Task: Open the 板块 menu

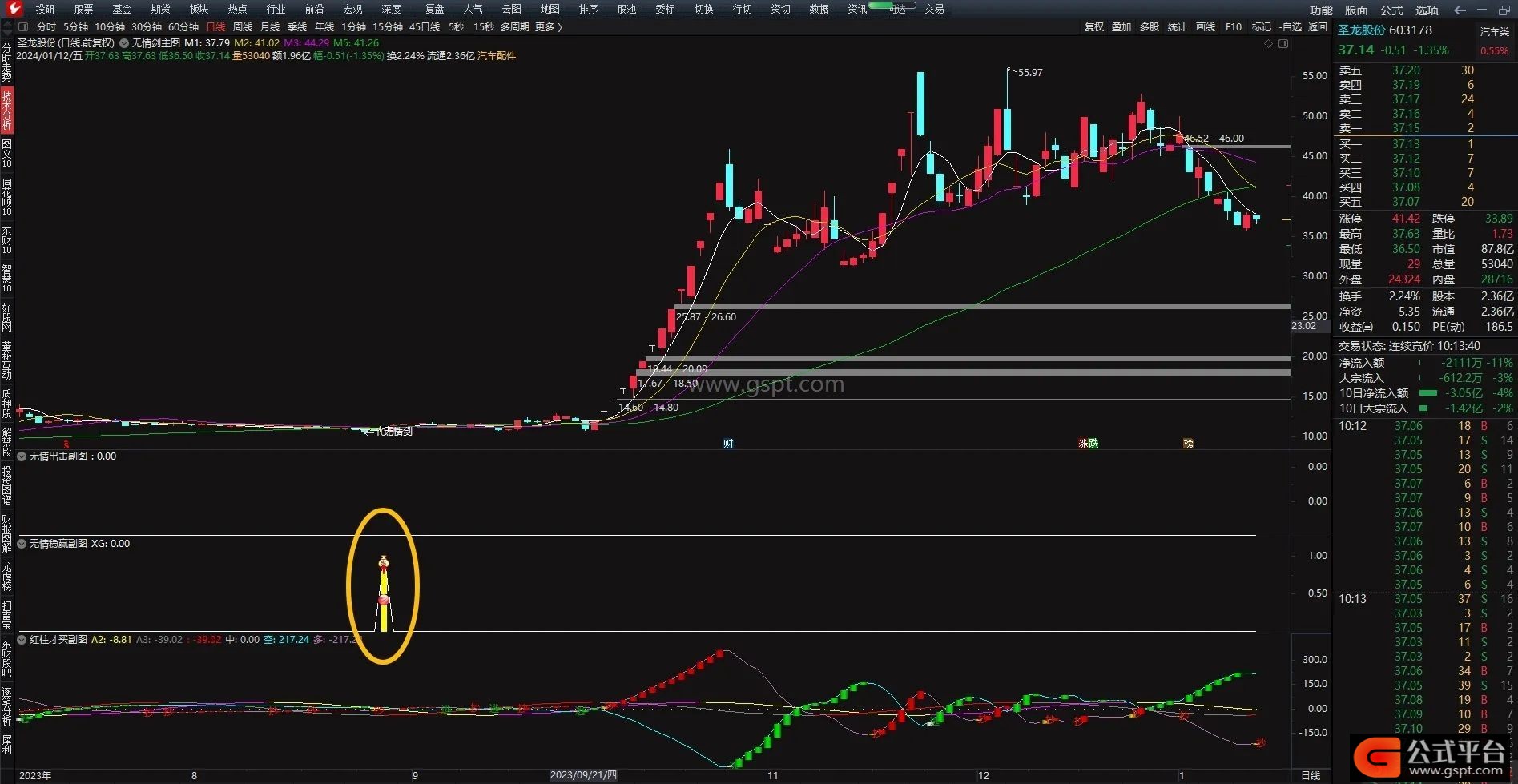Action: tap(199, 10)
